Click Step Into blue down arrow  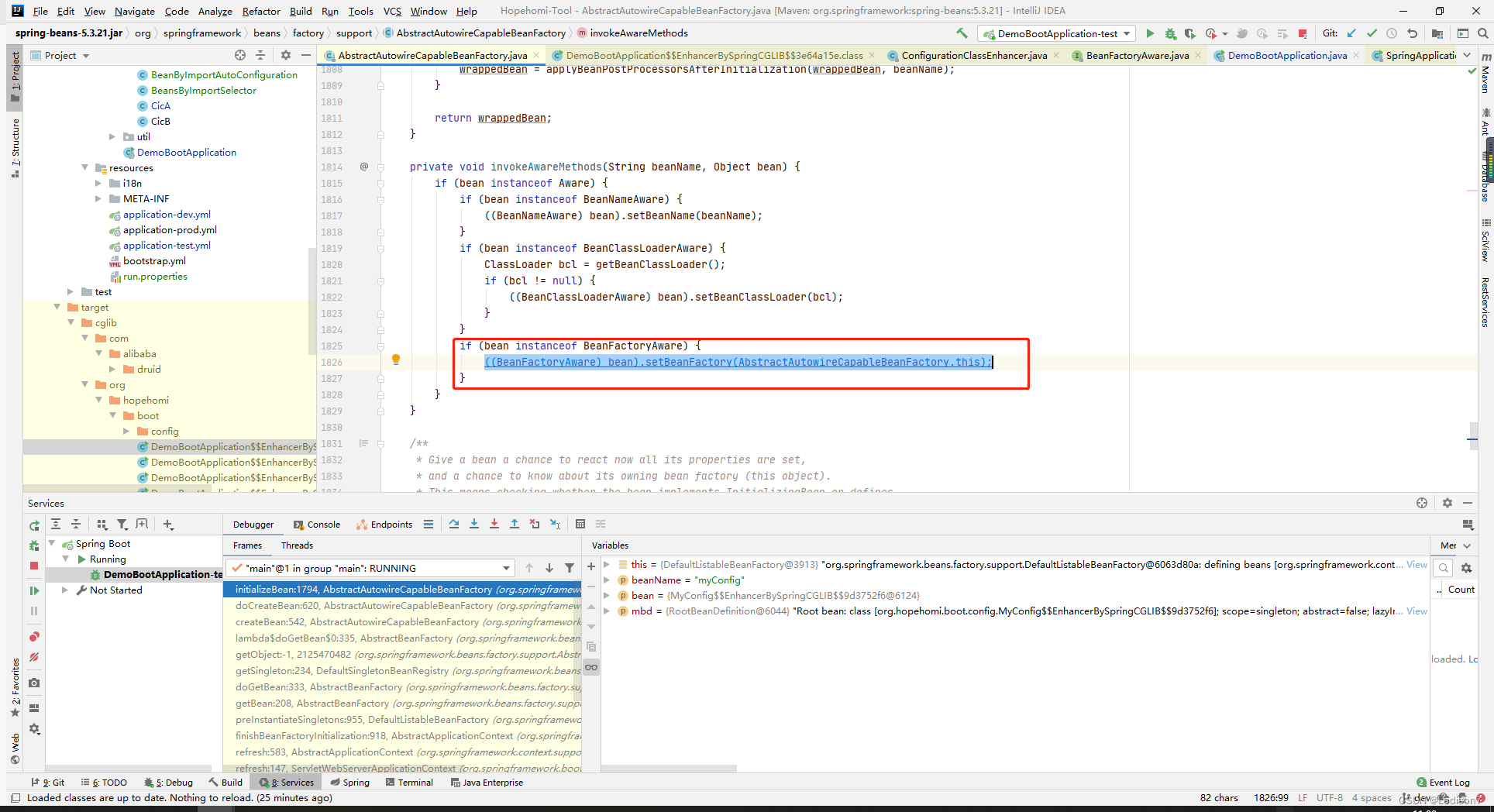click(x=474, y=525)
